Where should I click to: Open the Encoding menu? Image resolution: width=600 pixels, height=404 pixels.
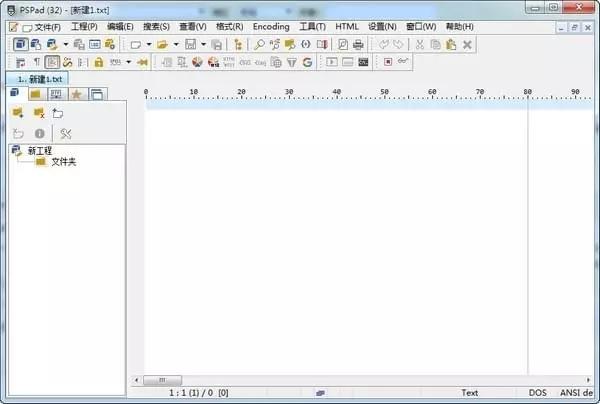[x=271, y=27]
